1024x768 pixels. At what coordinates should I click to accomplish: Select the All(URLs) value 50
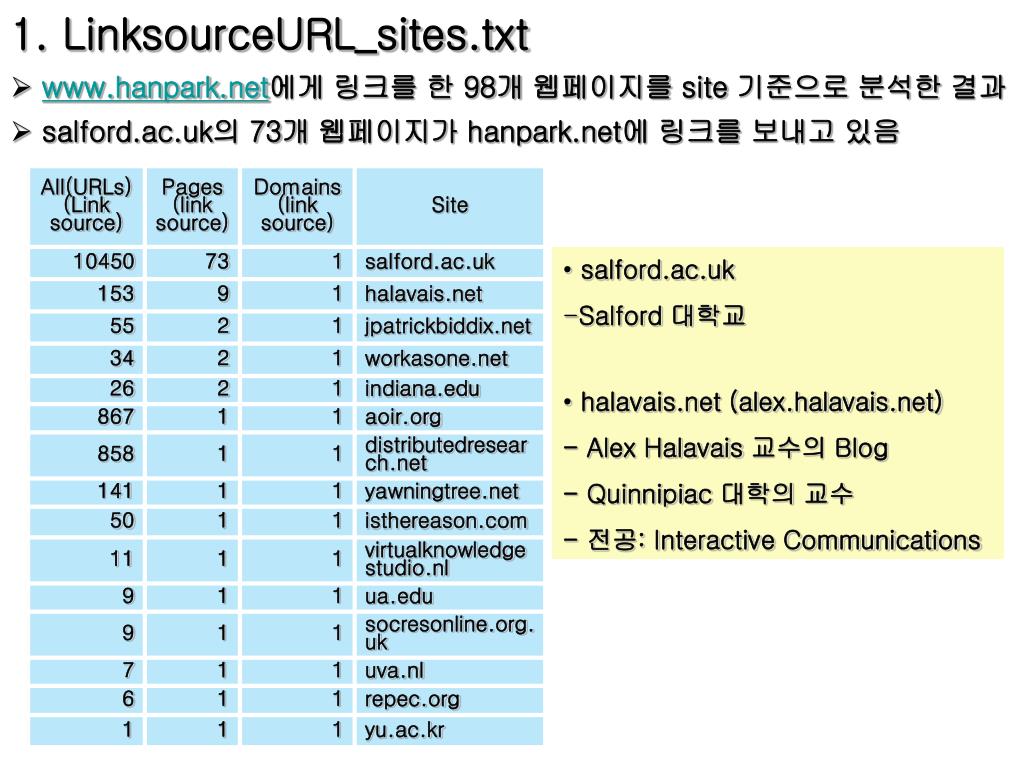pyautogui.click(x=122, y=520)
